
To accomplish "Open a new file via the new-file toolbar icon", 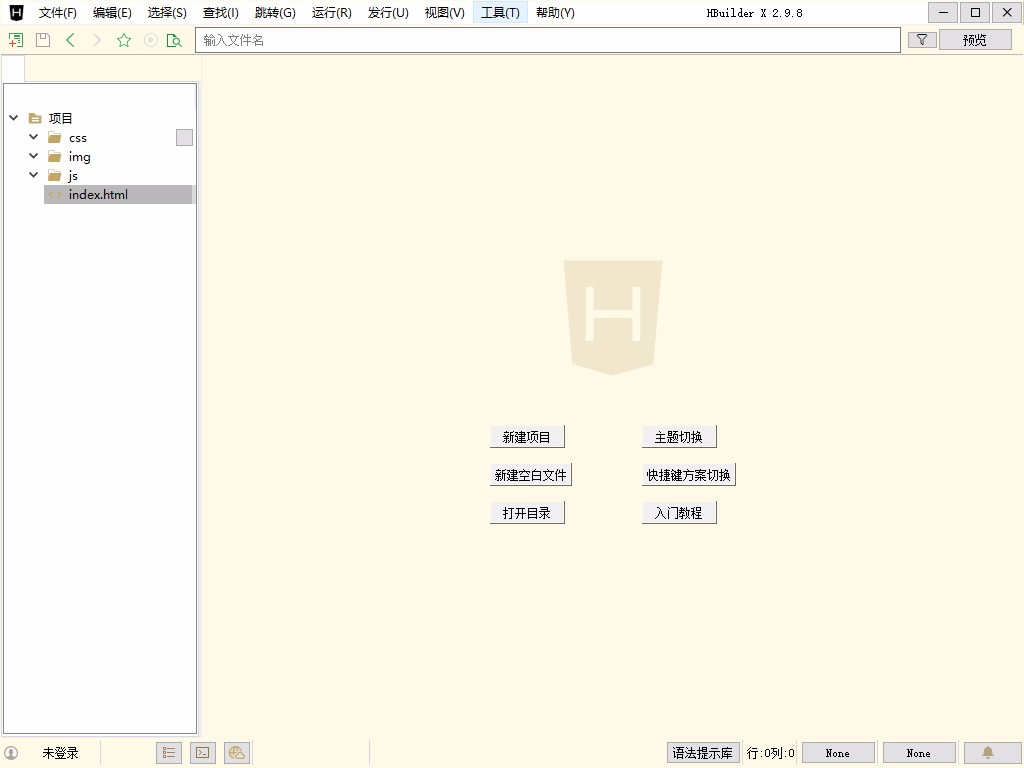I will (x=15, y=39).
